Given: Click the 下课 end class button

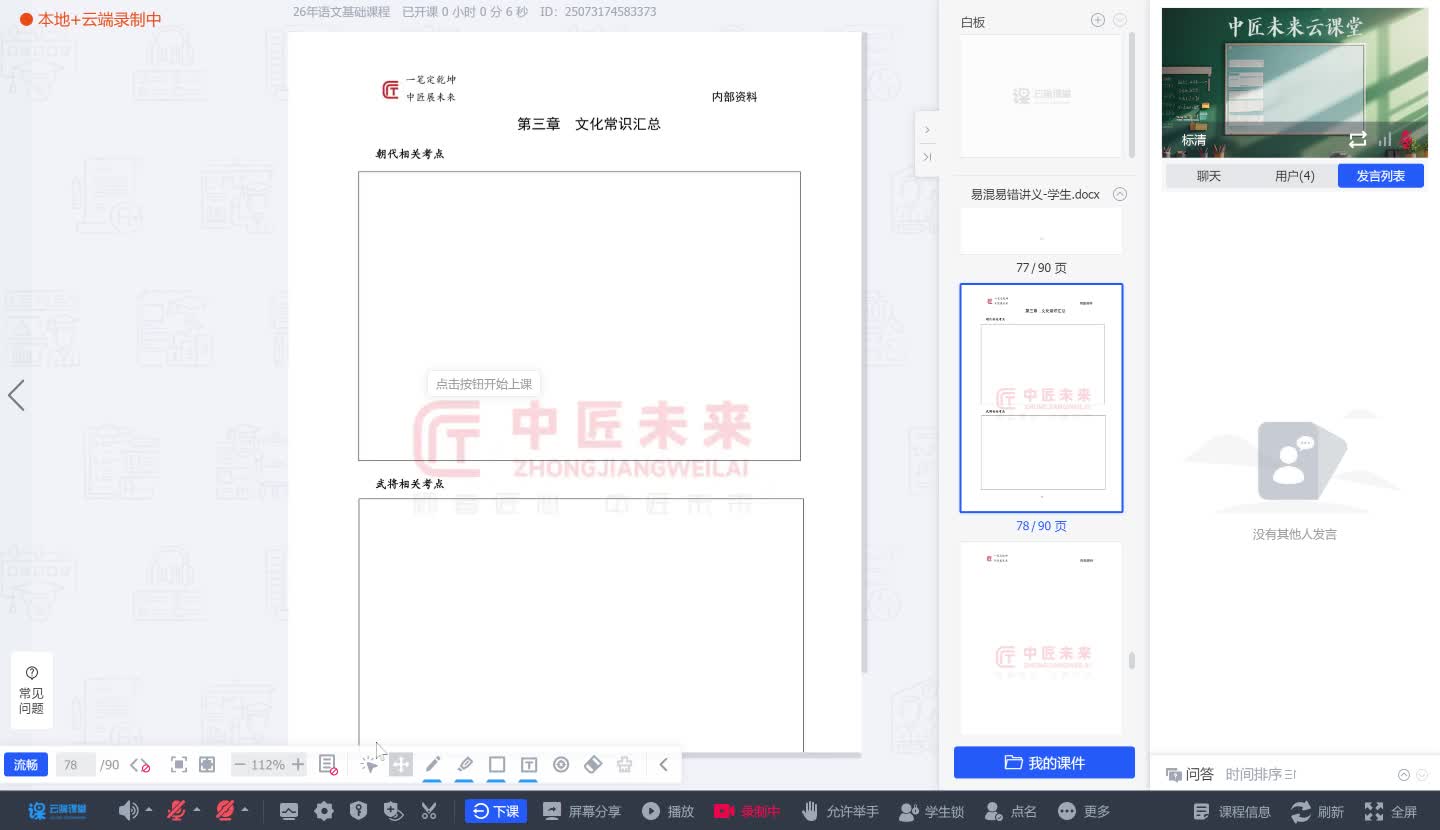Looking at the screenshot, I should [496, 811].
